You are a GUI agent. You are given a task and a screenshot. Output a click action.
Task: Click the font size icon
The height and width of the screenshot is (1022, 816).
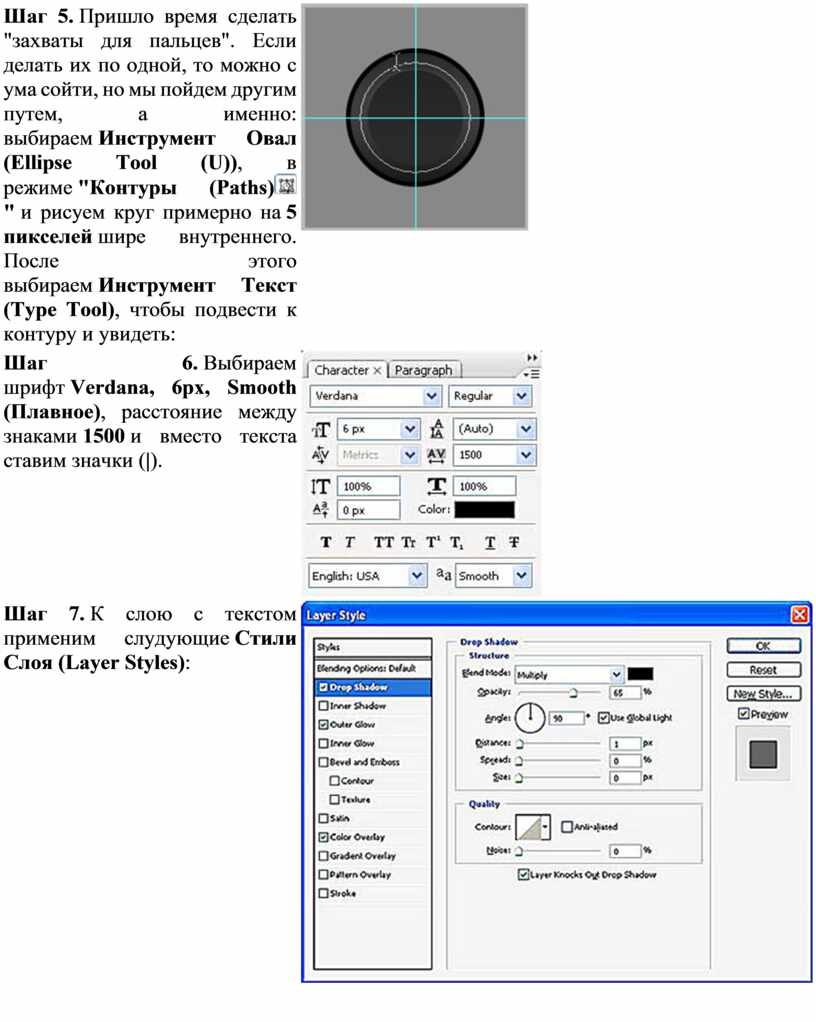(321, 430)
